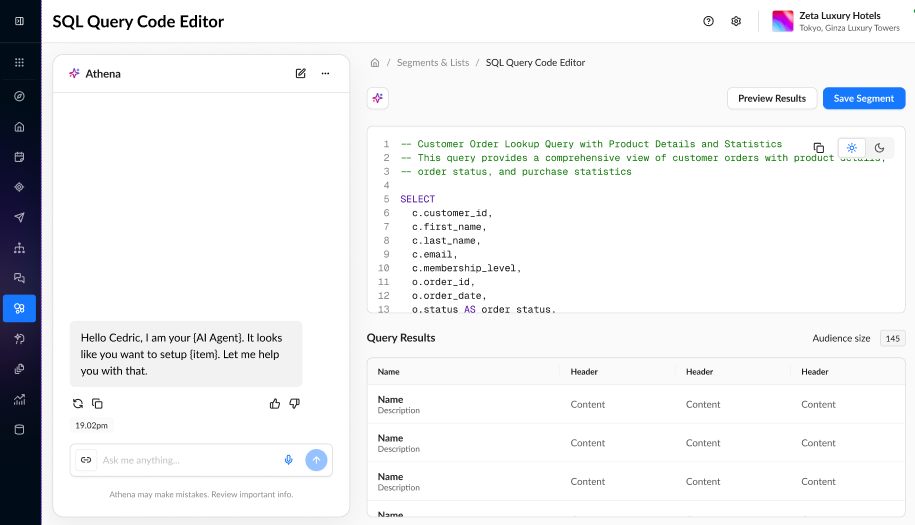Switch code editor to dark theme

click(x=879, y=148)
